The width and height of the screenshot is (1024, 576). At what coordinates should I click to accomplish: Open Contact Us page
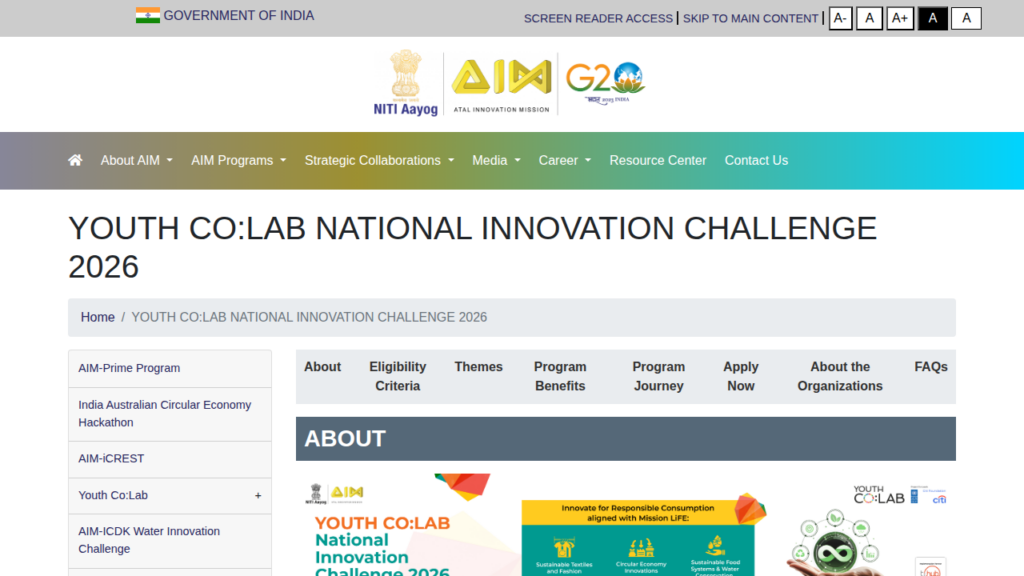[x=756, y=160]
